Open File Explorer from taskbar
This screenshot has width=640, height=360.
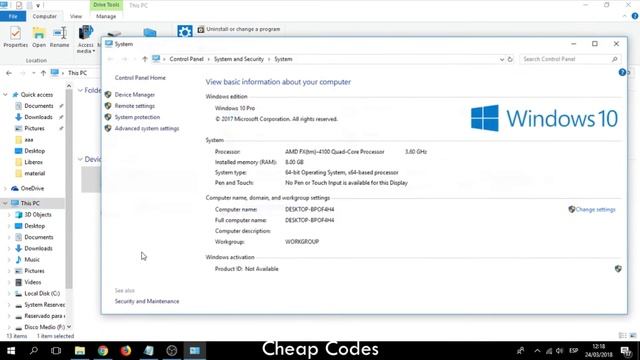(80, 351)
